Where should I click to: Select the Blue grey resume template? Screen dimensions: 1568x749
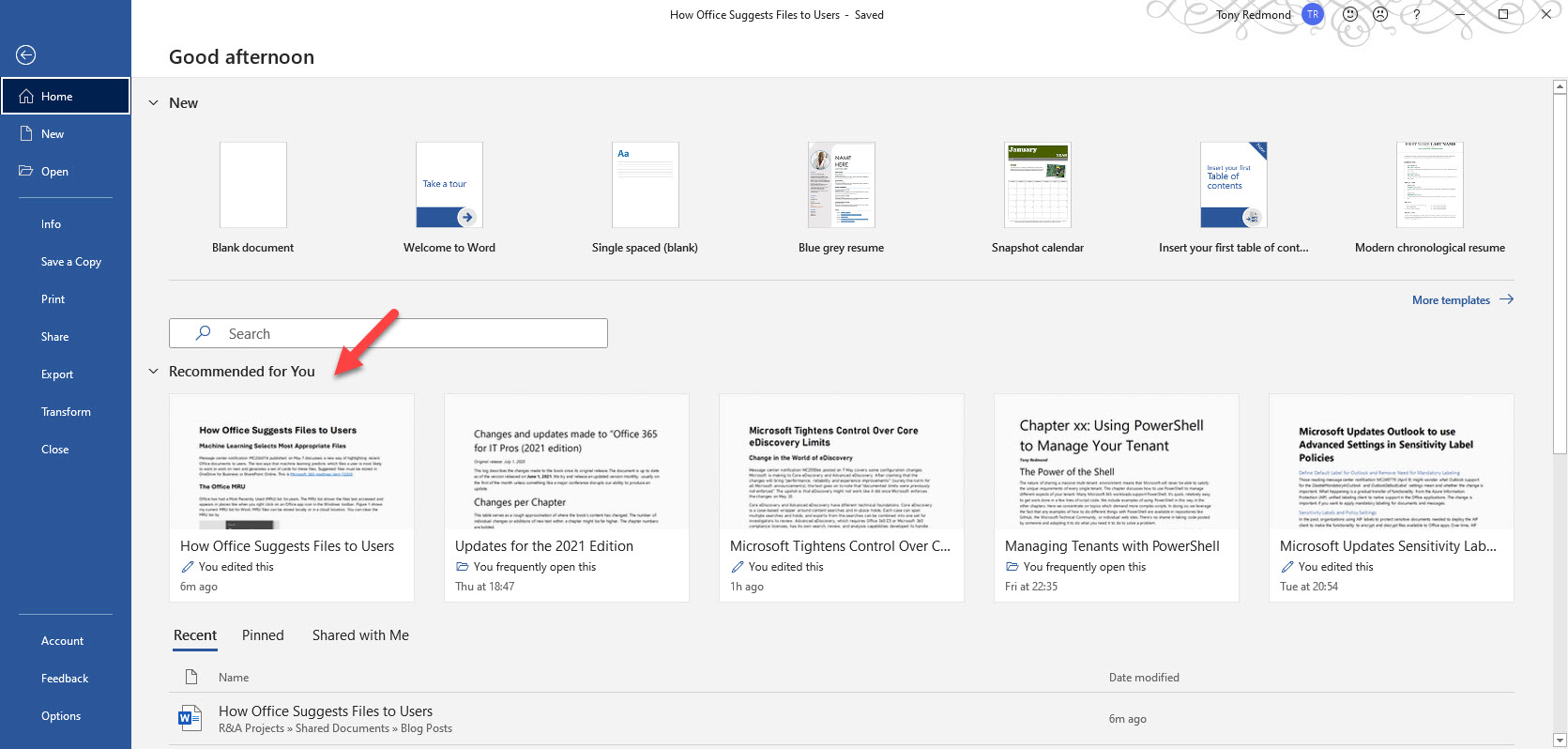(x=842, y=198)
